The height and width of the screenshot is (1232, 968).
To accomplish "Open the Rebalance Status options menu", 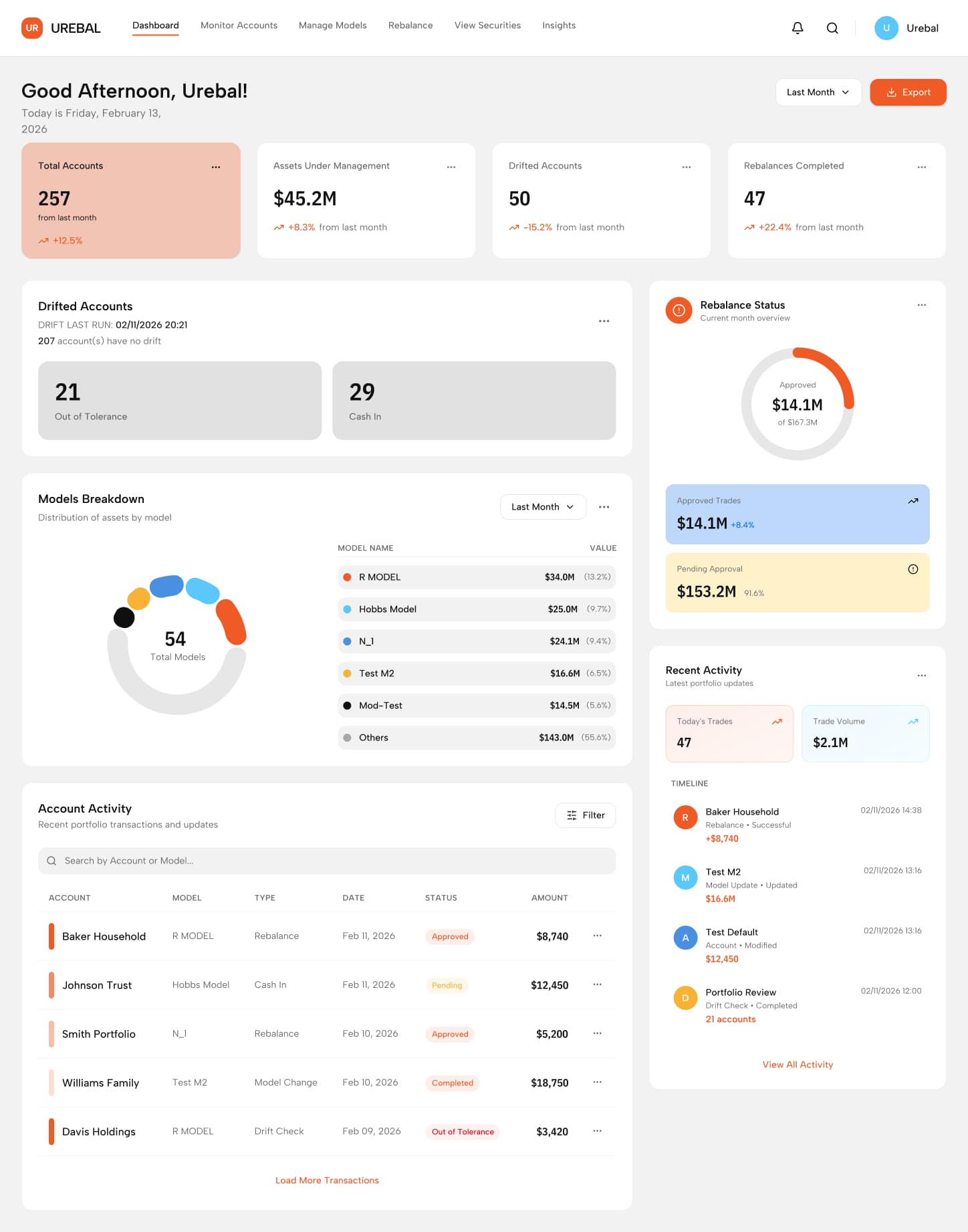I will [x=922, y=305].
